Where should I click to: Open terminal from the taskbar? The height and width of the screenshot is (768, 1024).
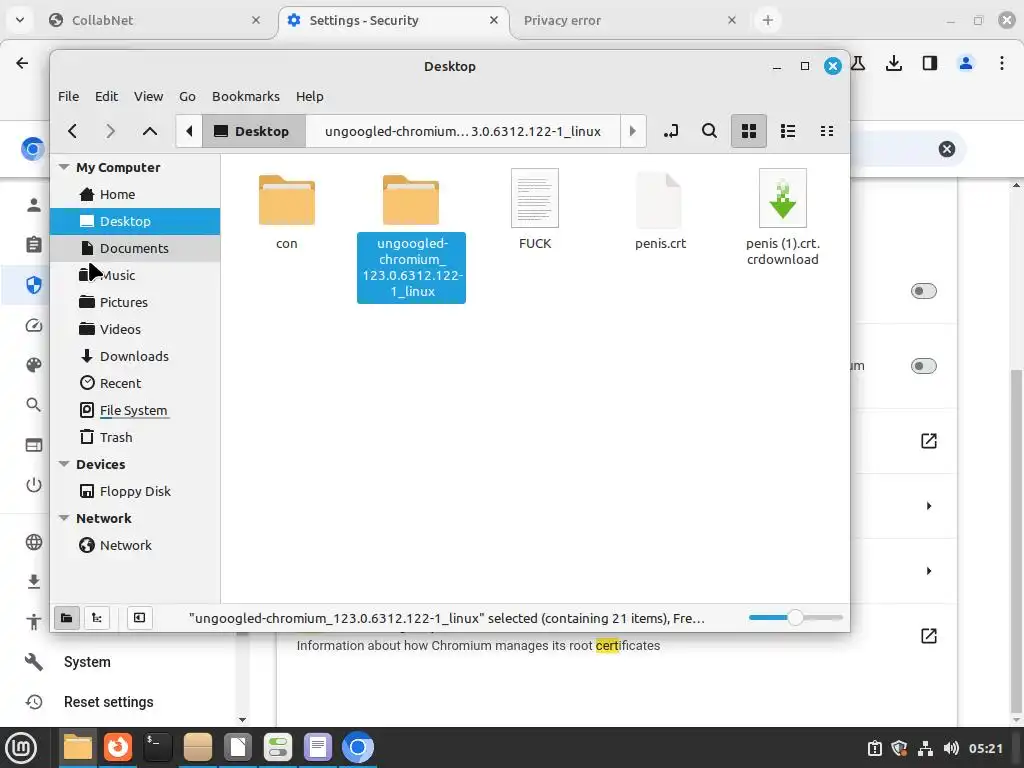(157, 747)
